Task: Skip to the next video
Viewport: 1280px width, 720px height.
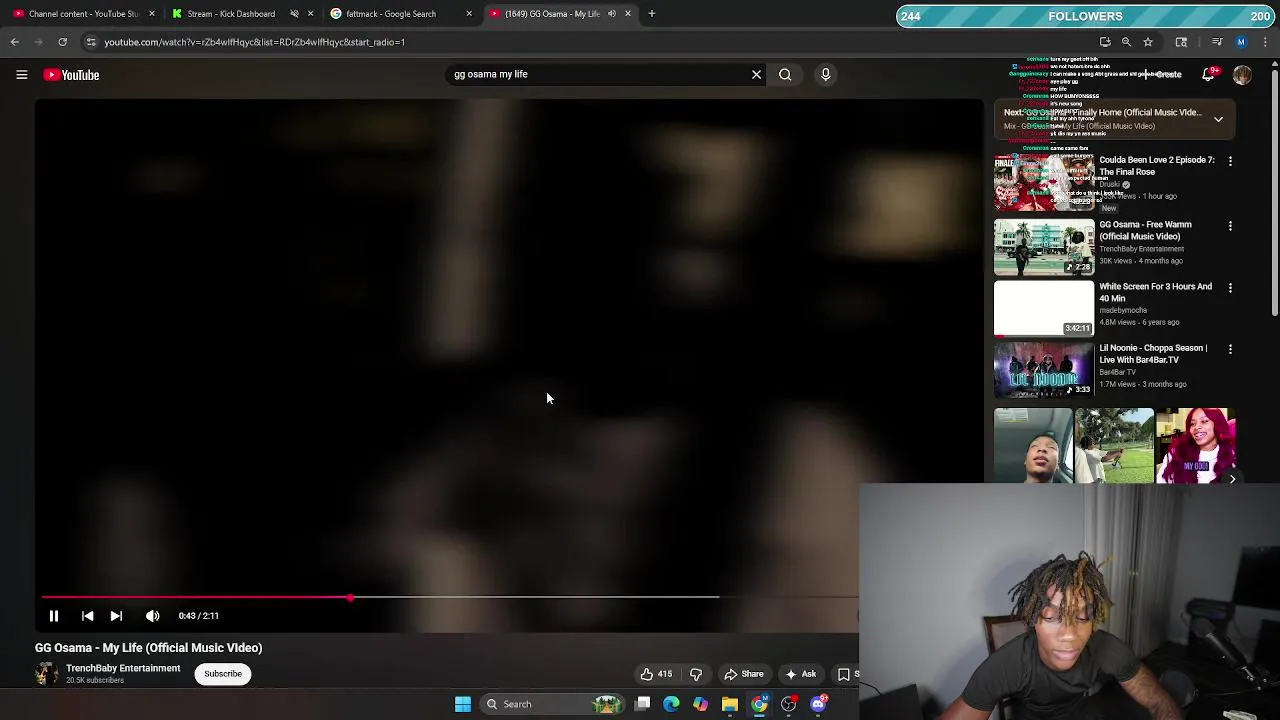Action: pyautogui.click(x=116, y=616)
